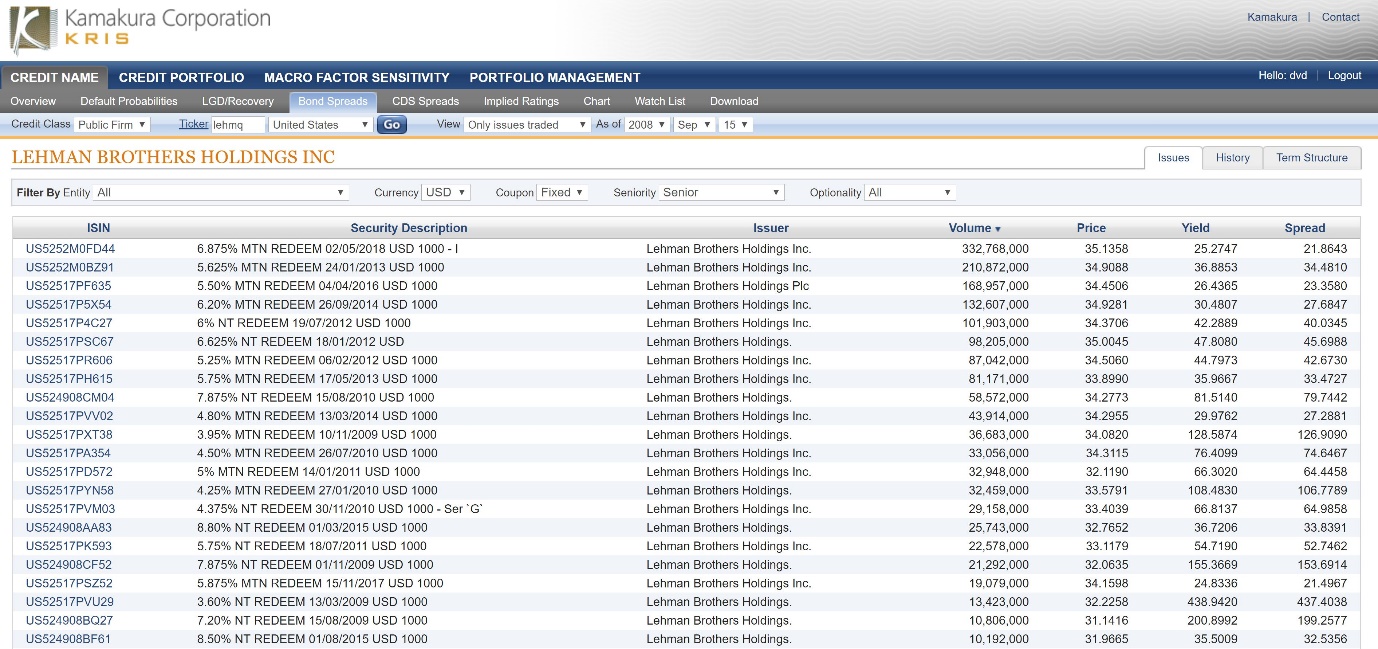
Task: Switch to the History view tab
Action: 1233,157
